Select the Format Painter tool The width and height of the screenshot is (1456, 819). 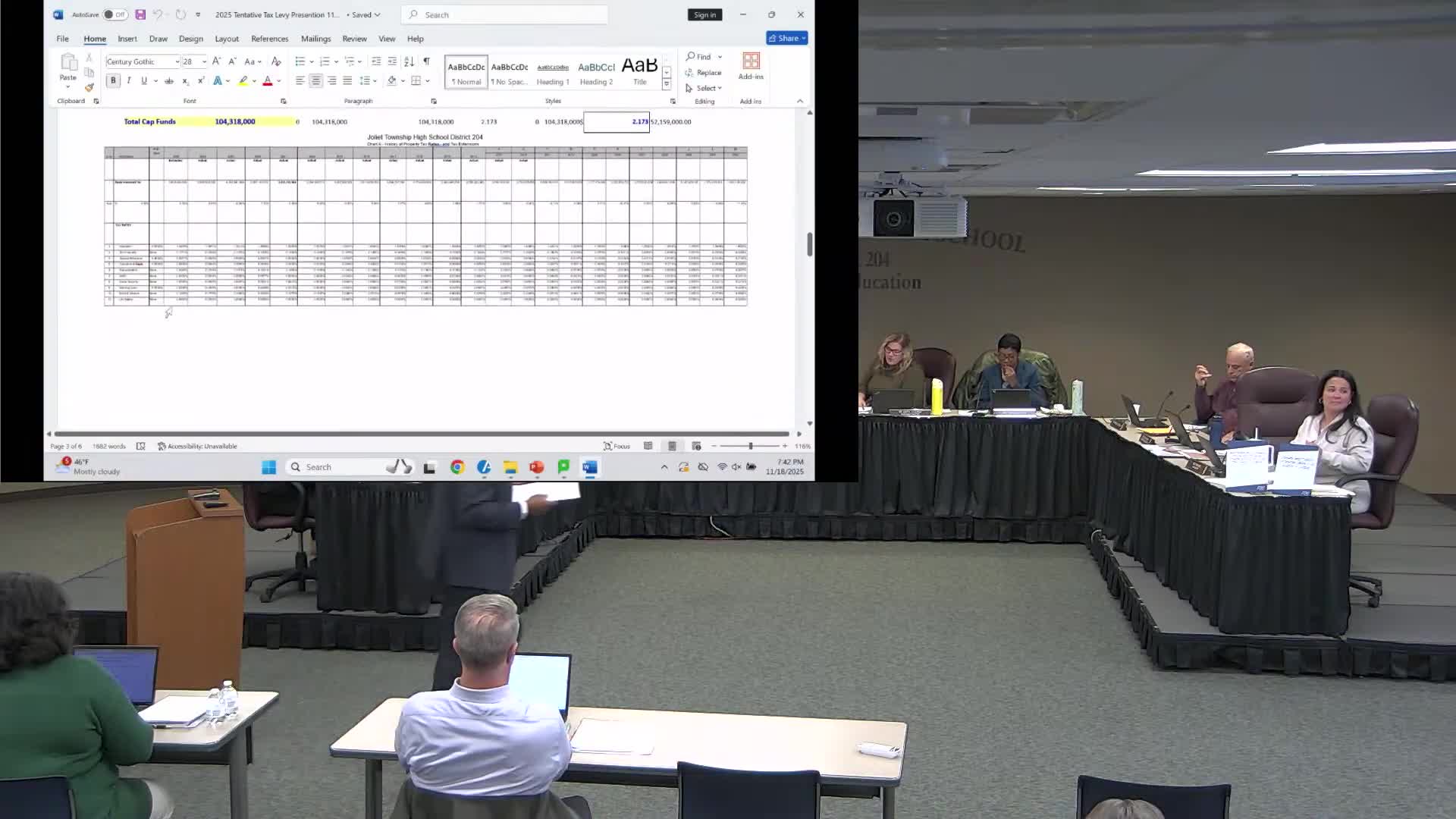point(89,88)
